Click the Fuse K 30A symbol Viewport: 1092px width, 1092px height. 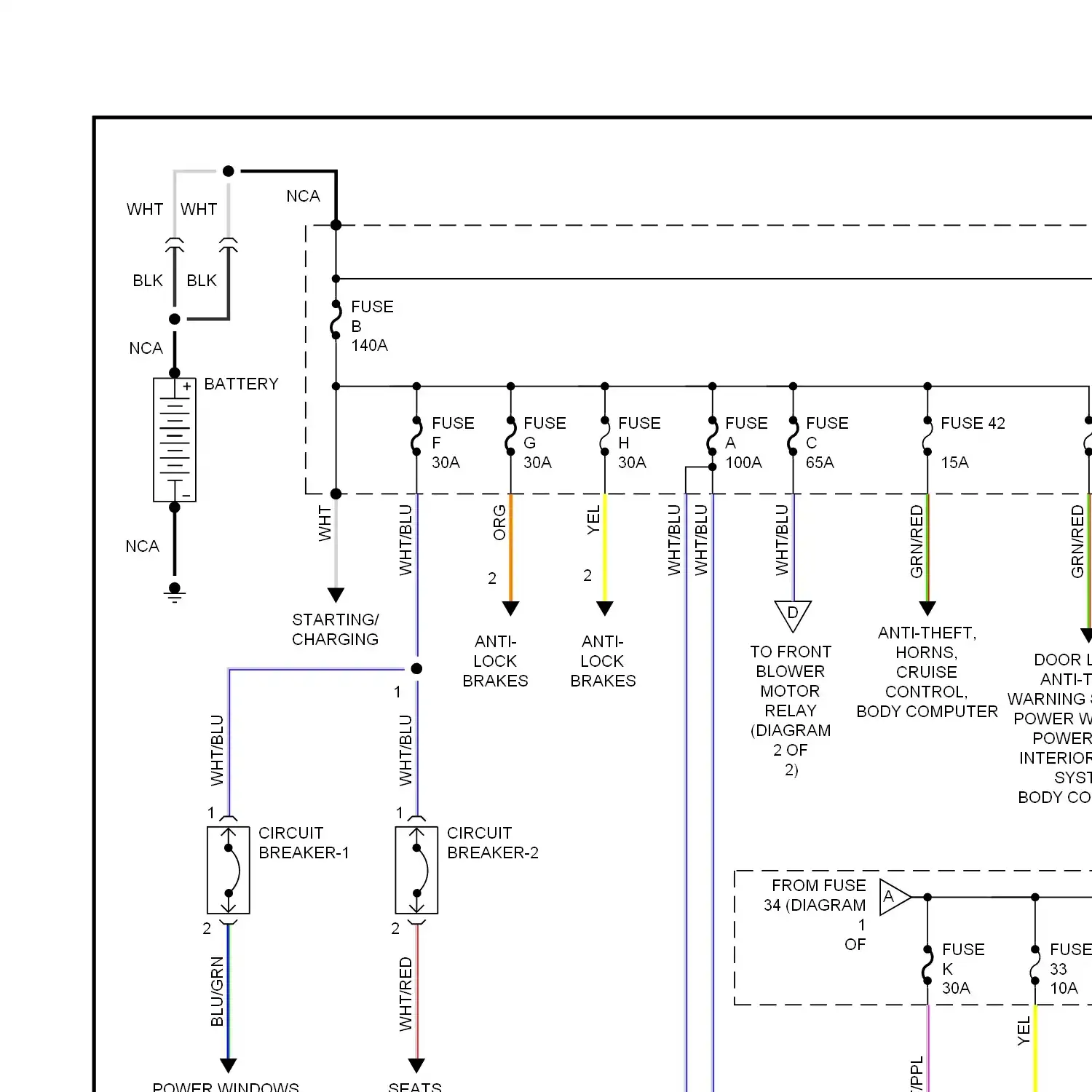pyautogui.click(x=927, y=965)
